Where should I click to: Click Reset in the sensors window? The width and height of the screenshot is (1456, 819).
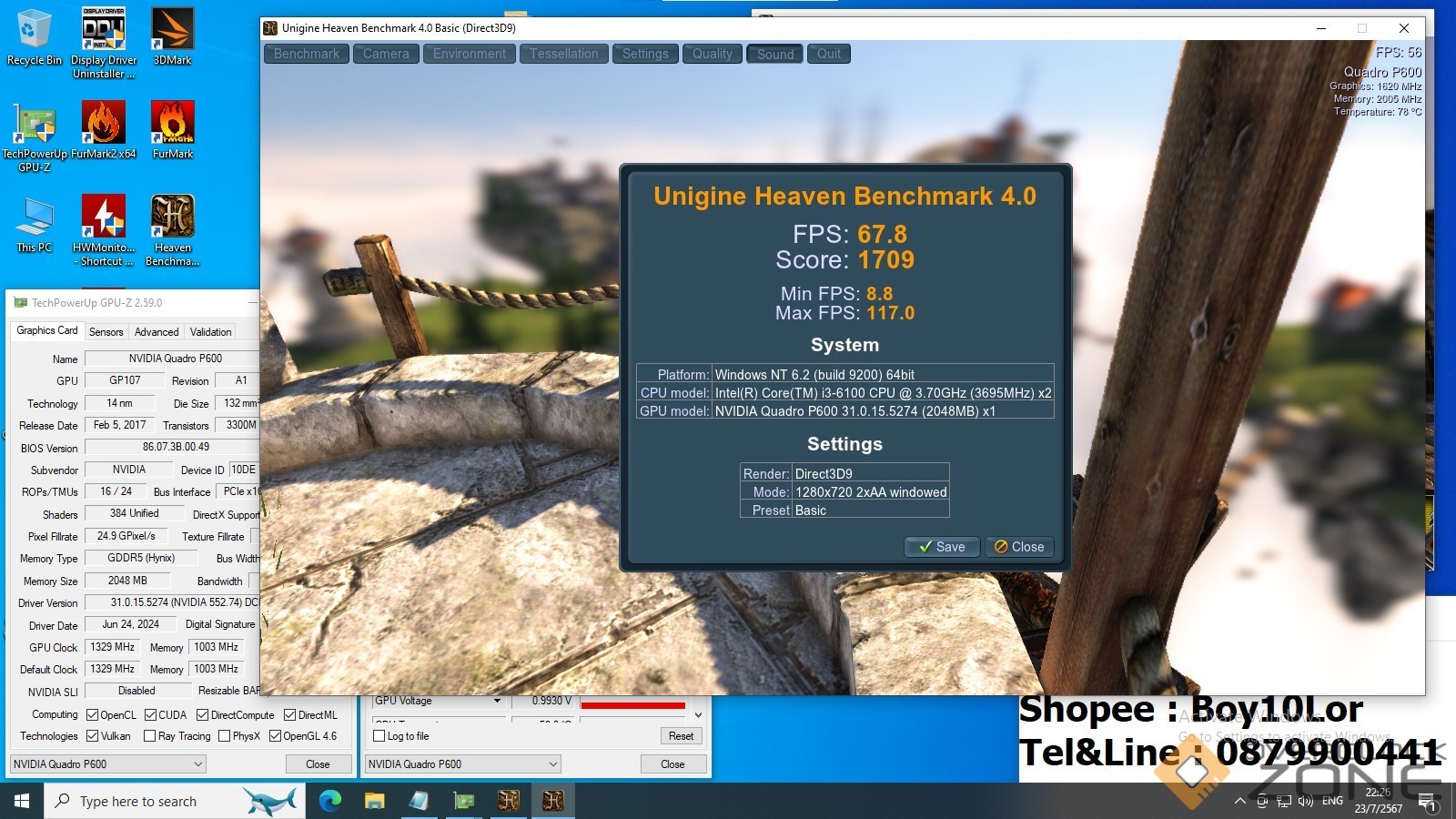(681, 736)
